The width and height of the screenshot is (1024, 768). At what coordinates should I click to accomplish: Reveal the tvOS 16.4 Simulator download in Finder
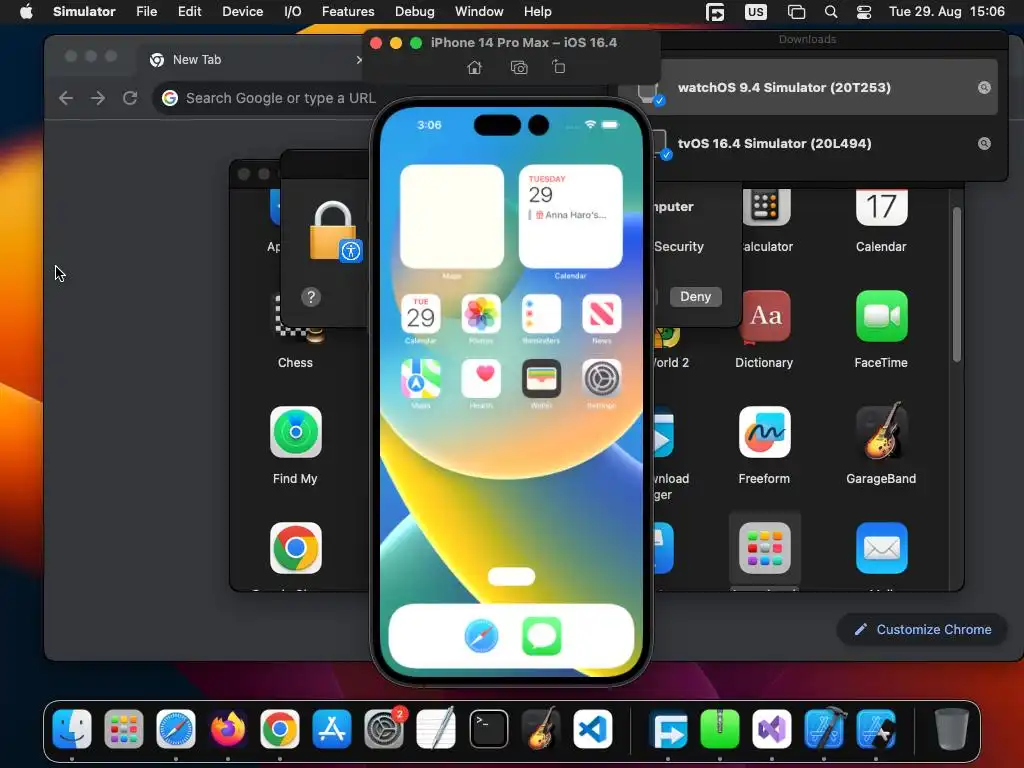pos(984,144)
